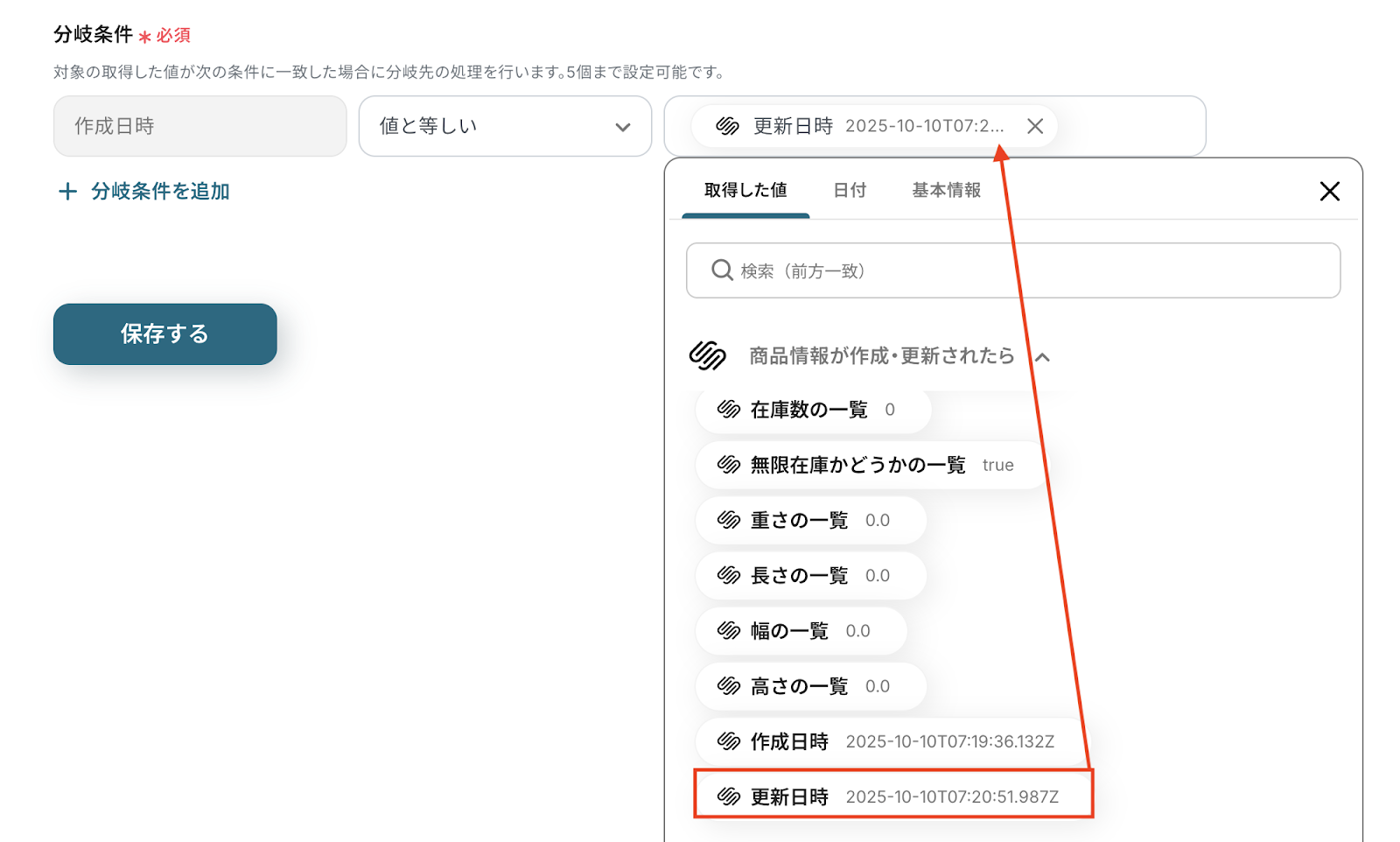Click the value 0 beside 在庫数の一覧
The height and width of the screenshot is (842, 1400).
(x=890, y=410)
